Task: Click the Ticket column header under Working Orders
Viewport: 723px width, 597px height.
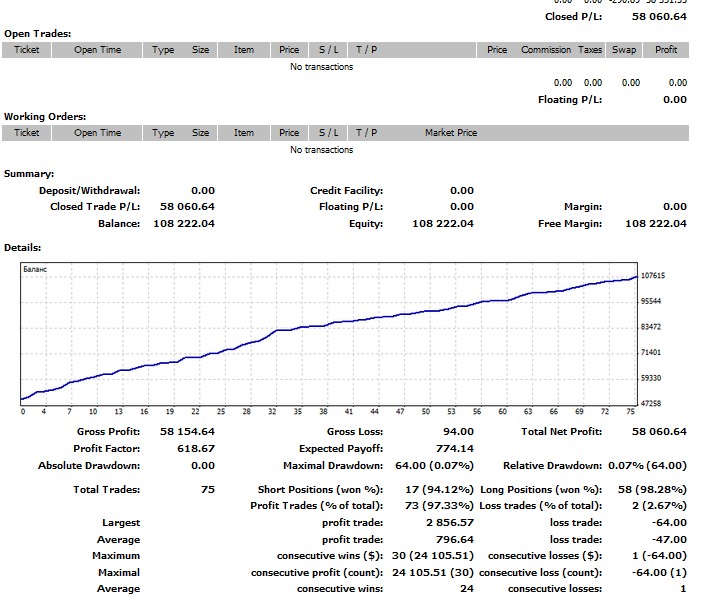Action: coord(26,133)
